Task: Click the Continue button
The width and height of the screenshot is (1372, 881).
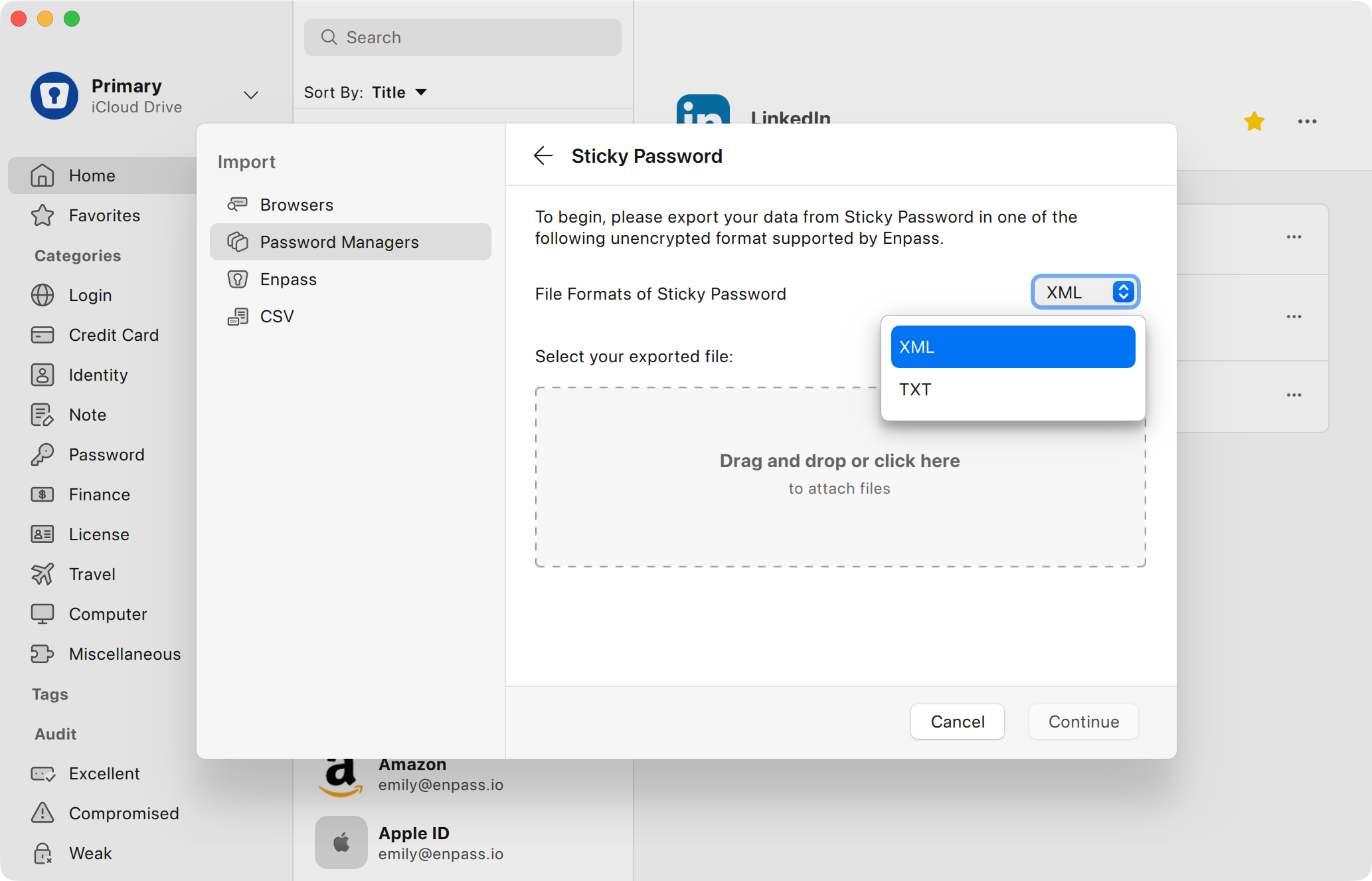Action: [x=1084, y=722]
